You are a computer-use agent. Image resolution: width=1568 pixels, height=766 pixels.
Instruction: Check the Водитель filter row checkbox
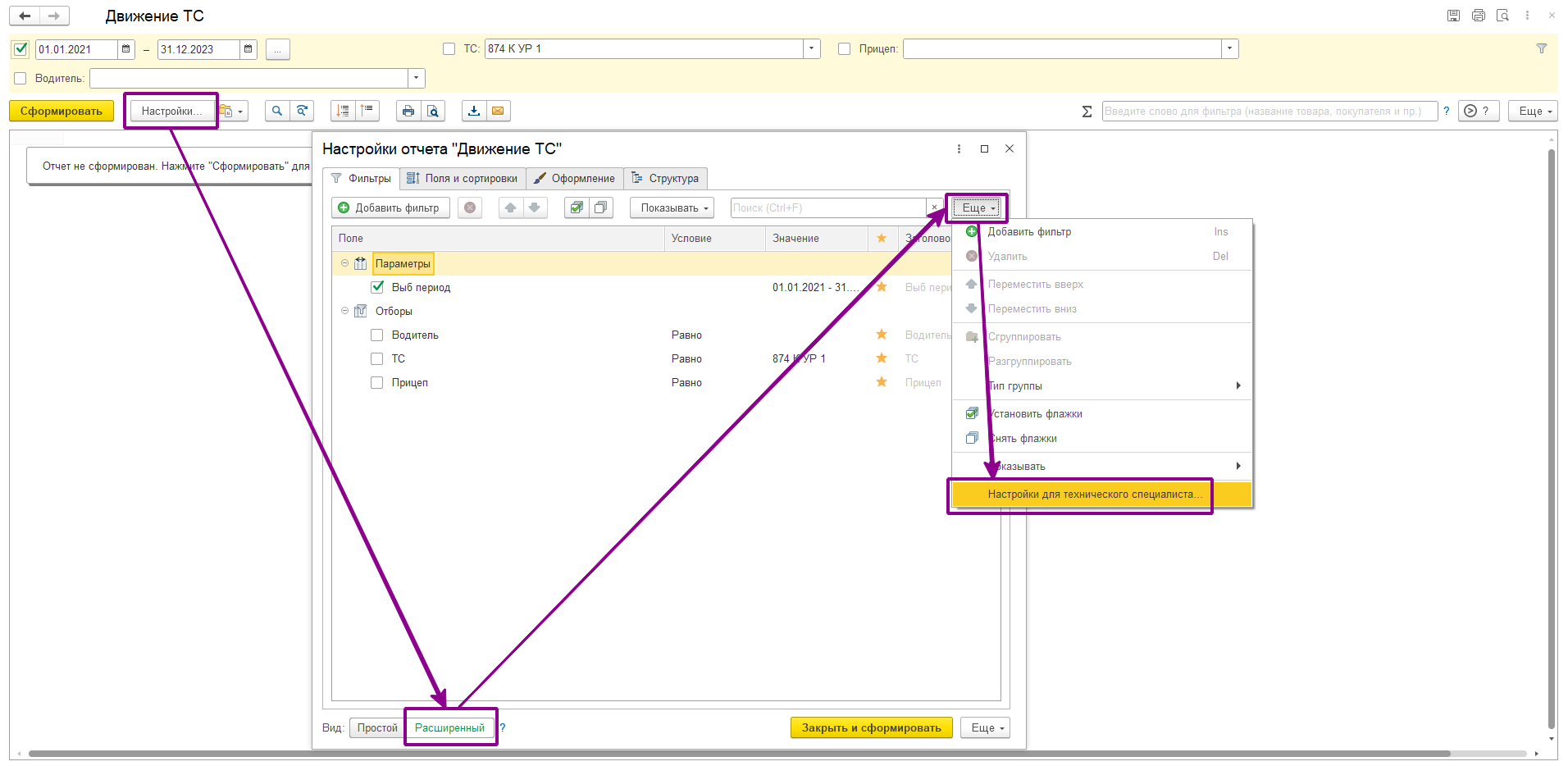[x=377, y=335]
